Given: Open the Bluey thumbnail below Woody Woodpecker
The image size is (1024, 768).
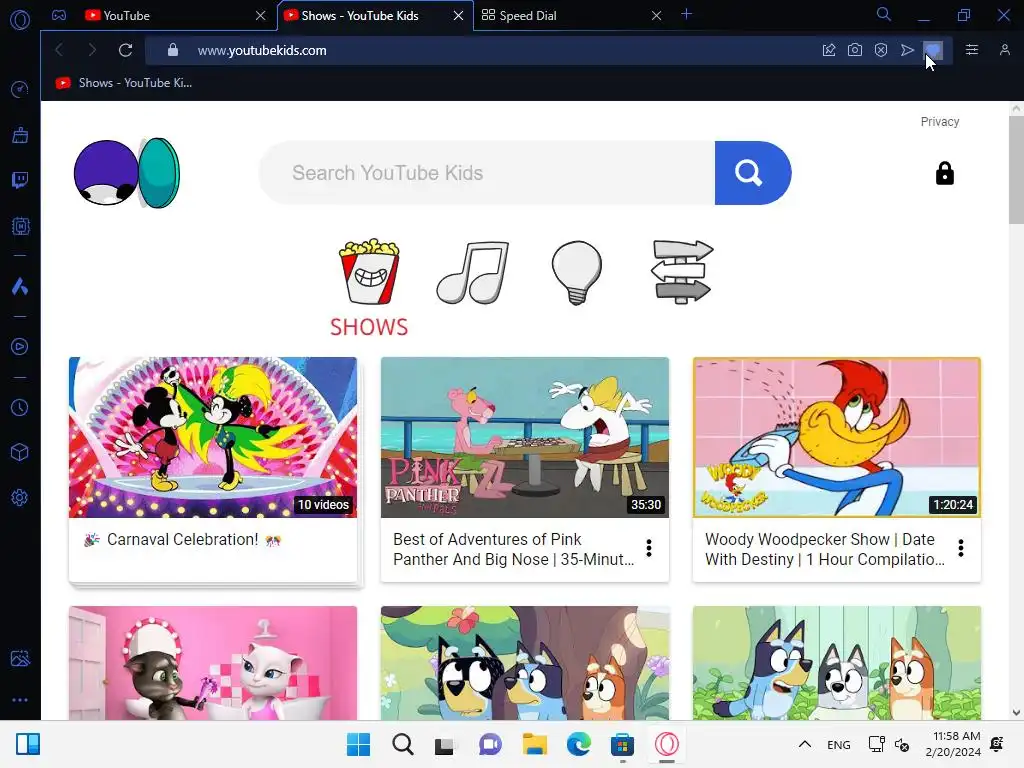Looking at the screenshot, I should [837, 663].
